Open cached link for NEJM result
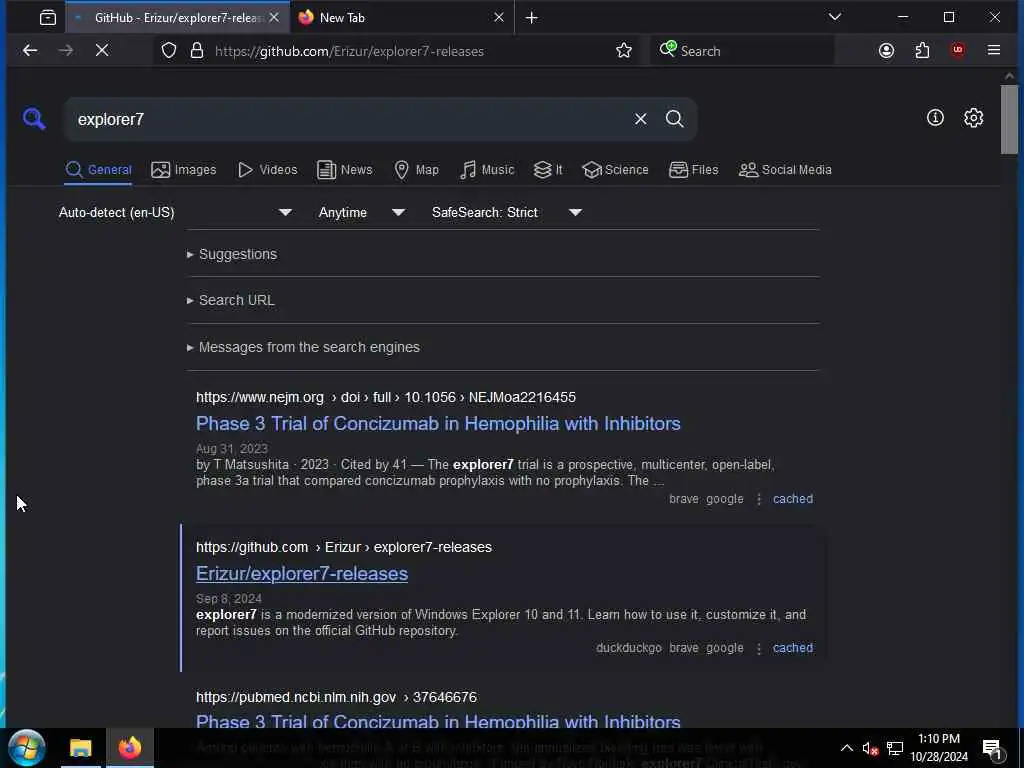The height and width of the screenshot is (768, 1024). tap(793, 499)
